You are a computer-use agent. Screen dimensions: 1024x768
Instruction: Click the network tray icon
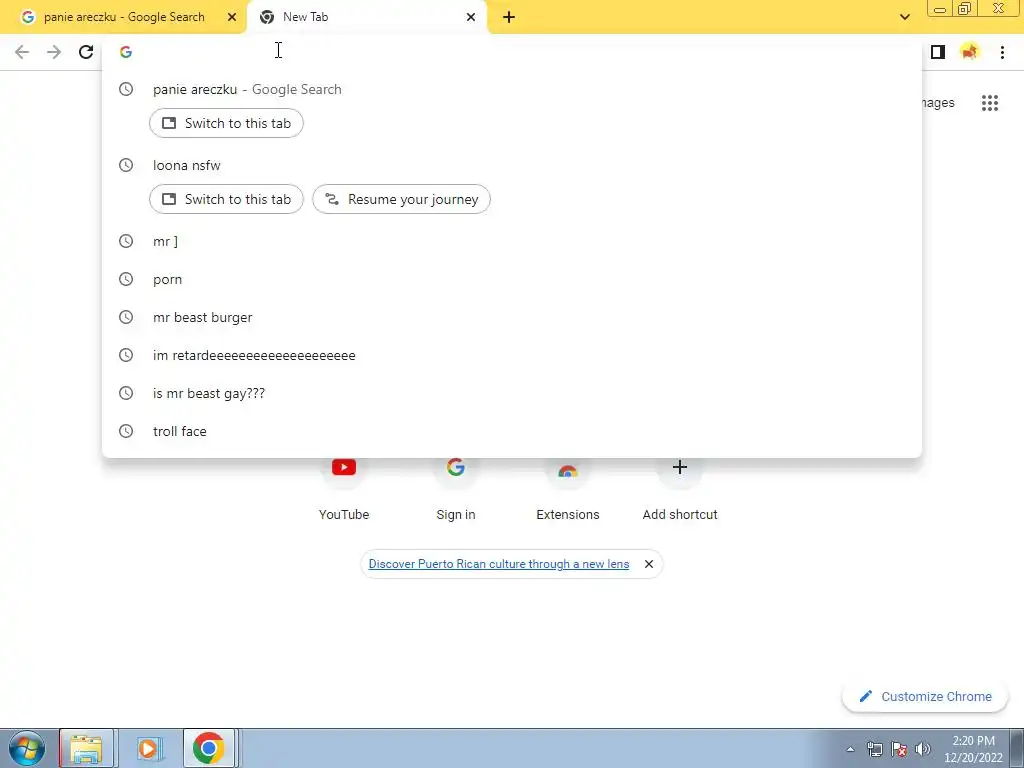874,749
